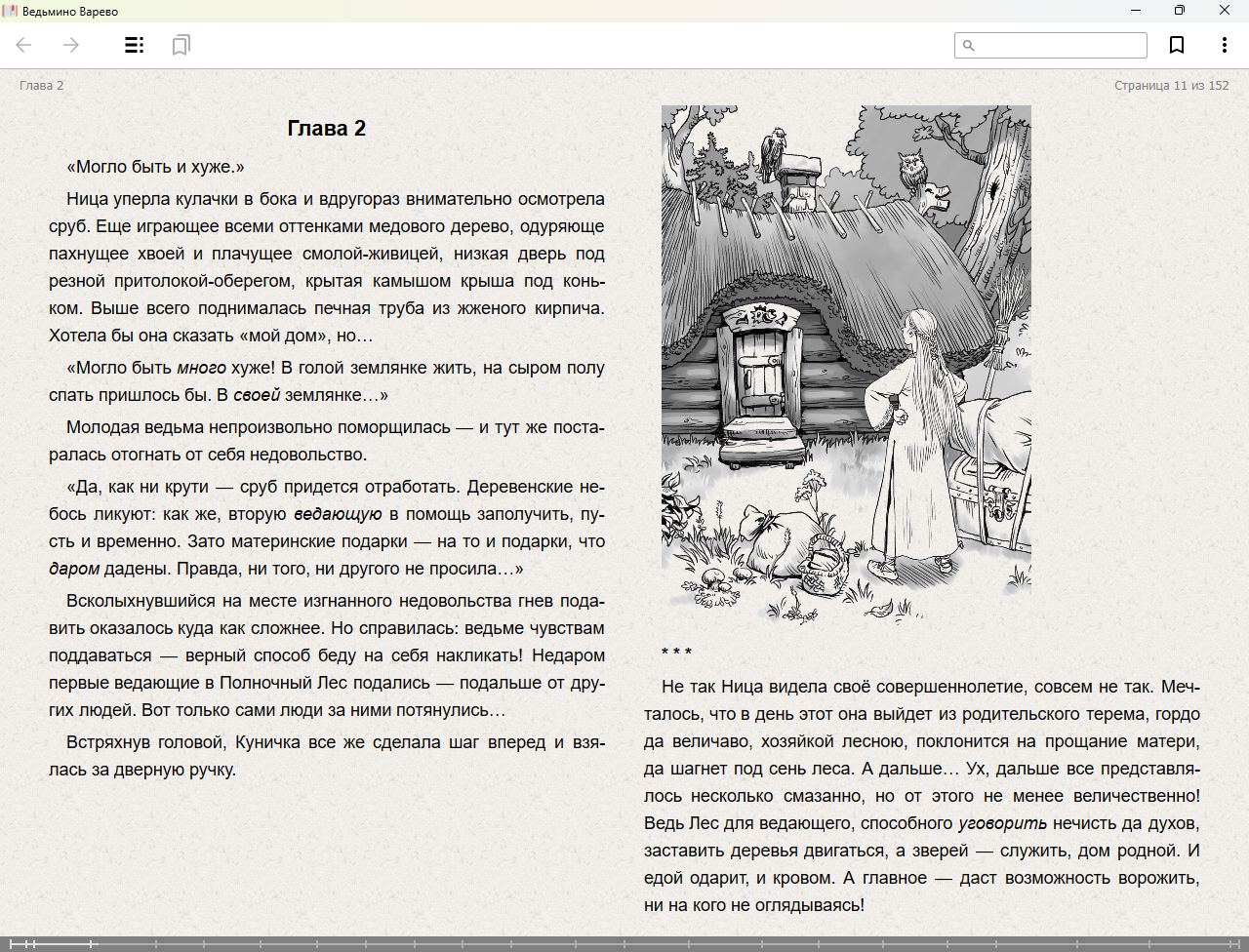The width and height of the screenshot is (1249, 952).
Task: Click the app icon in title bar
Action: tap(10, 11)
